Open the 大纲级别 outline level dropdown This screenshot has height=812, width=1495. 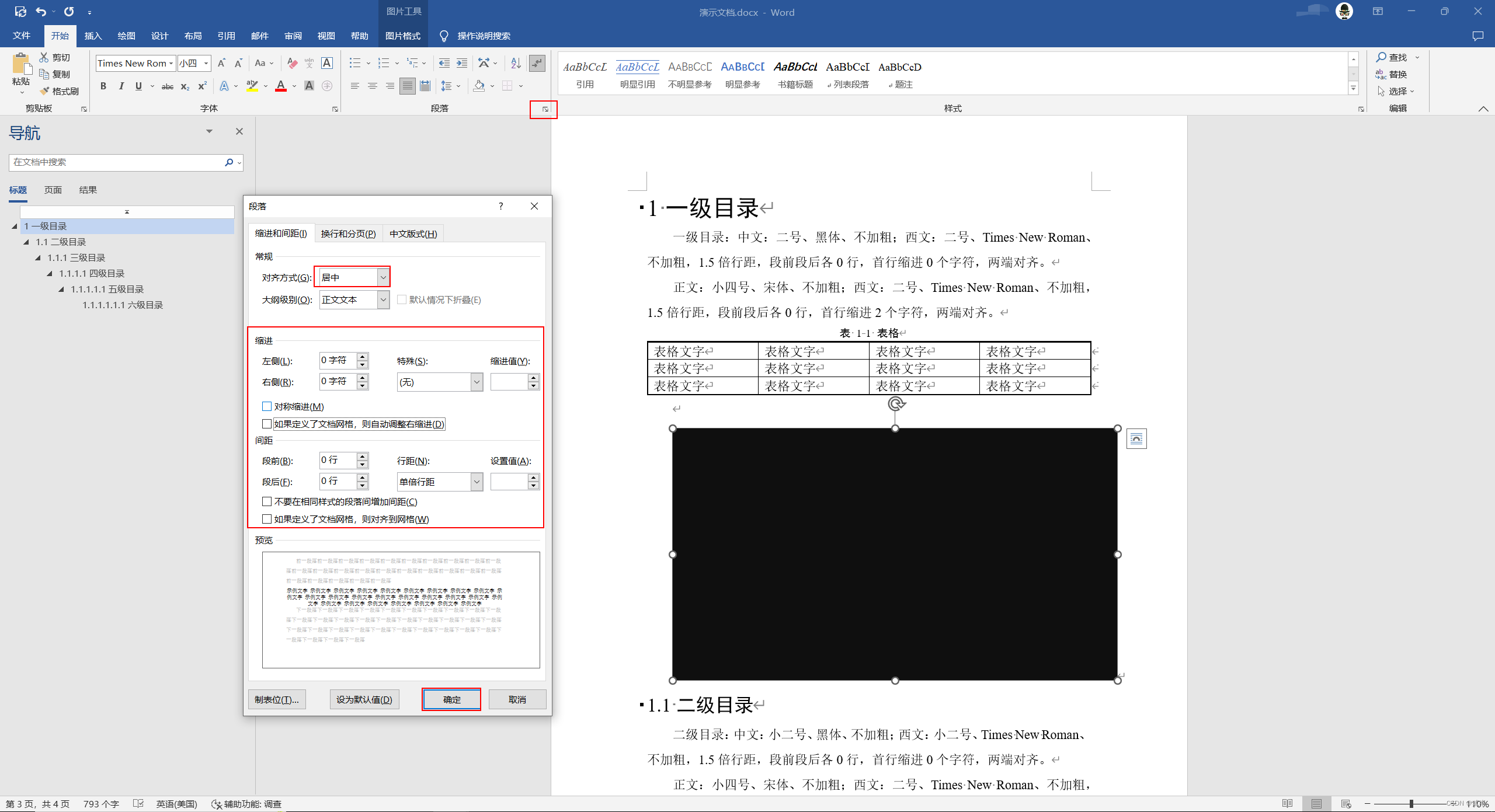coord(383,299)
